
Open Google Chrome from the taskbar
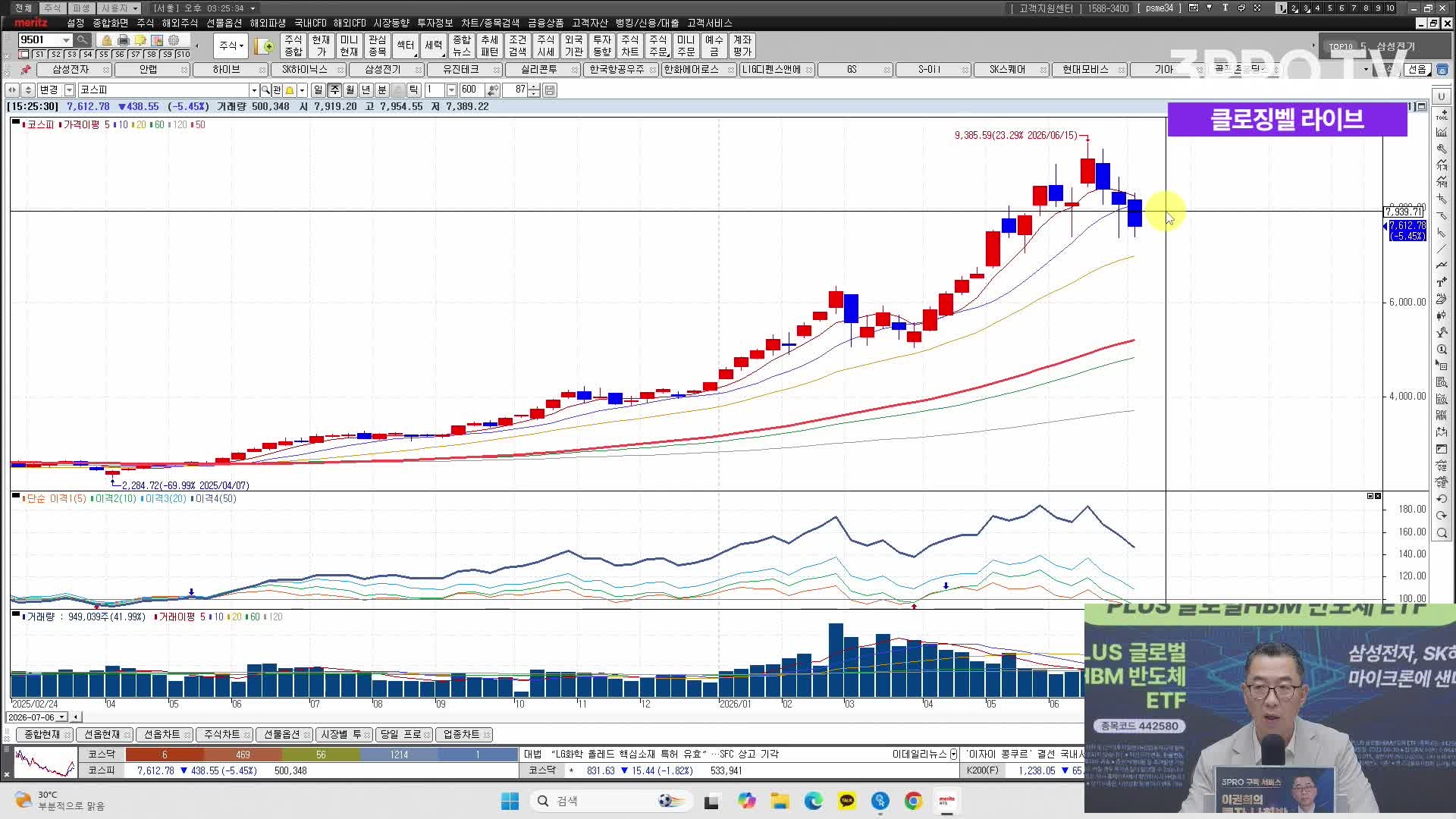coord(914,801)
